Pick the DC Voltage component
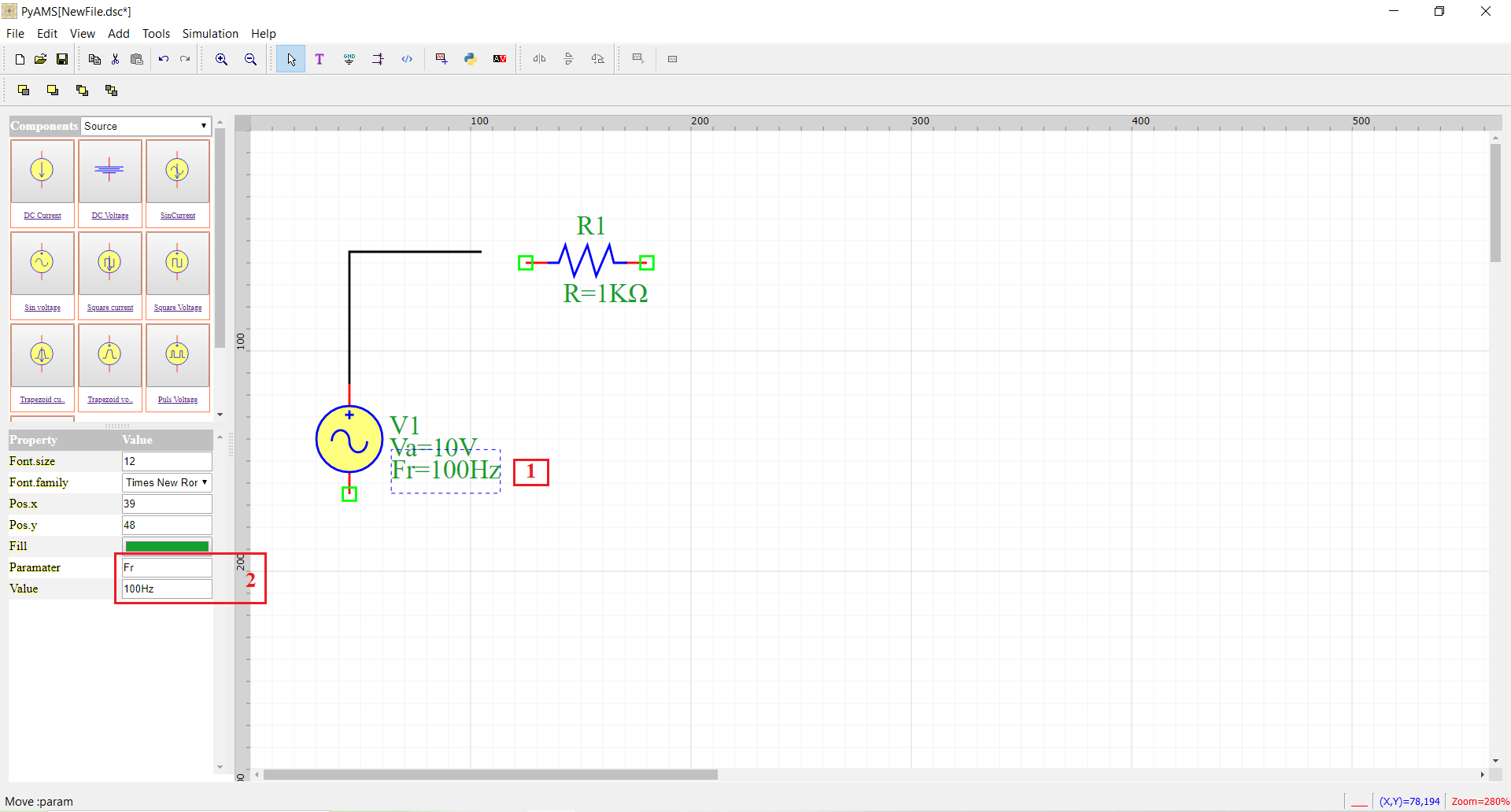The image size is (1511, 812). 110,183
